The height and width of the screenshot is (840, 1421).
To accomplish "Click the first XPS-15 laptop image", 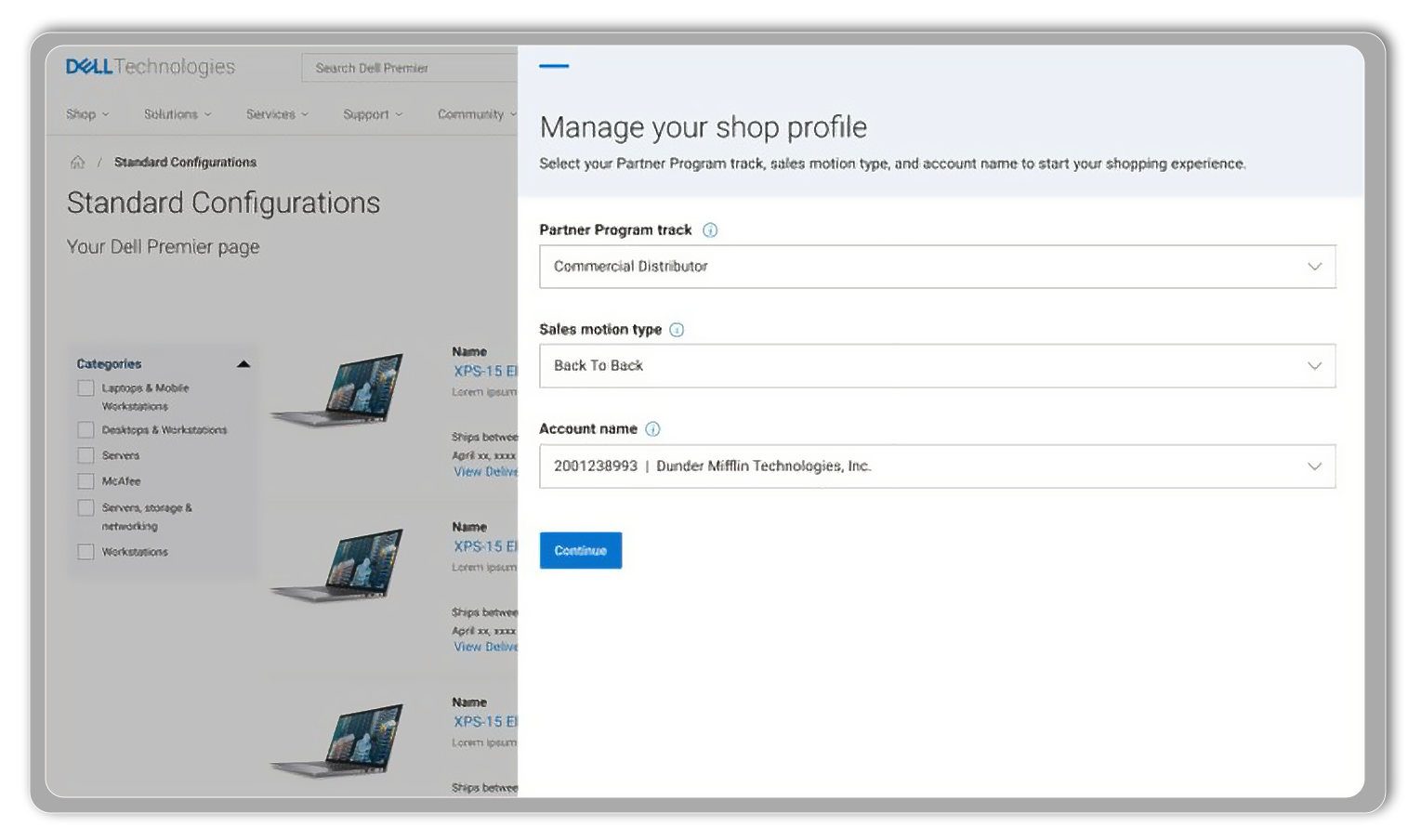I will click(x=338, y=390).
